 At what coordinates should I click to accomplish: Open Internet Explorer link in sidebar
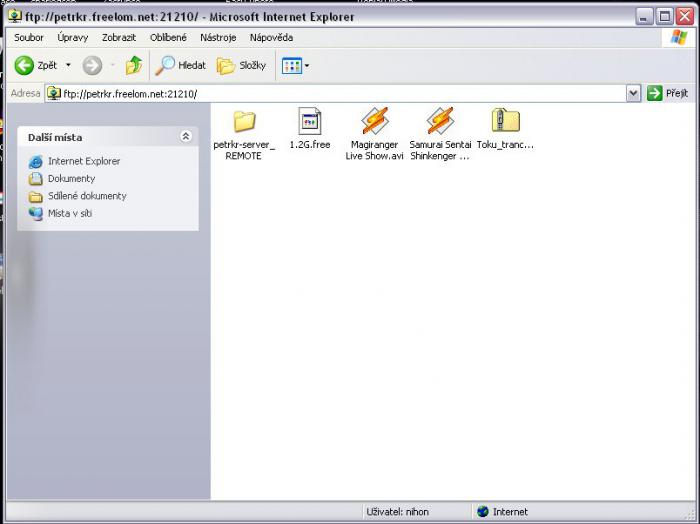pyautogui.click(x=84, y=161)
